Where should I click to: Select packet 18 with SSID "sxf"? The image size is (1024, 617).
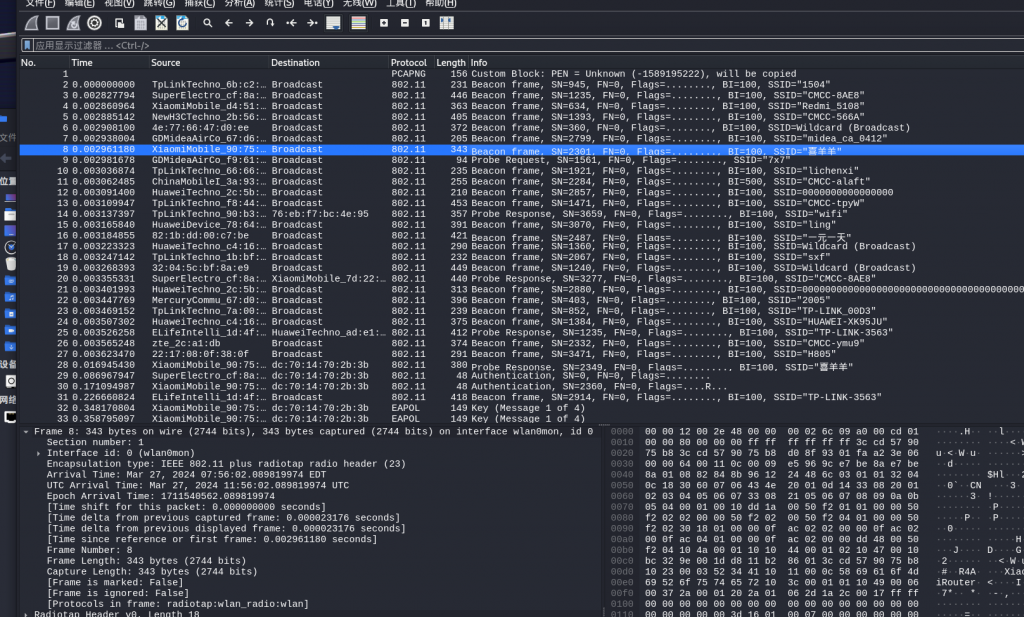tap(522, 257)
